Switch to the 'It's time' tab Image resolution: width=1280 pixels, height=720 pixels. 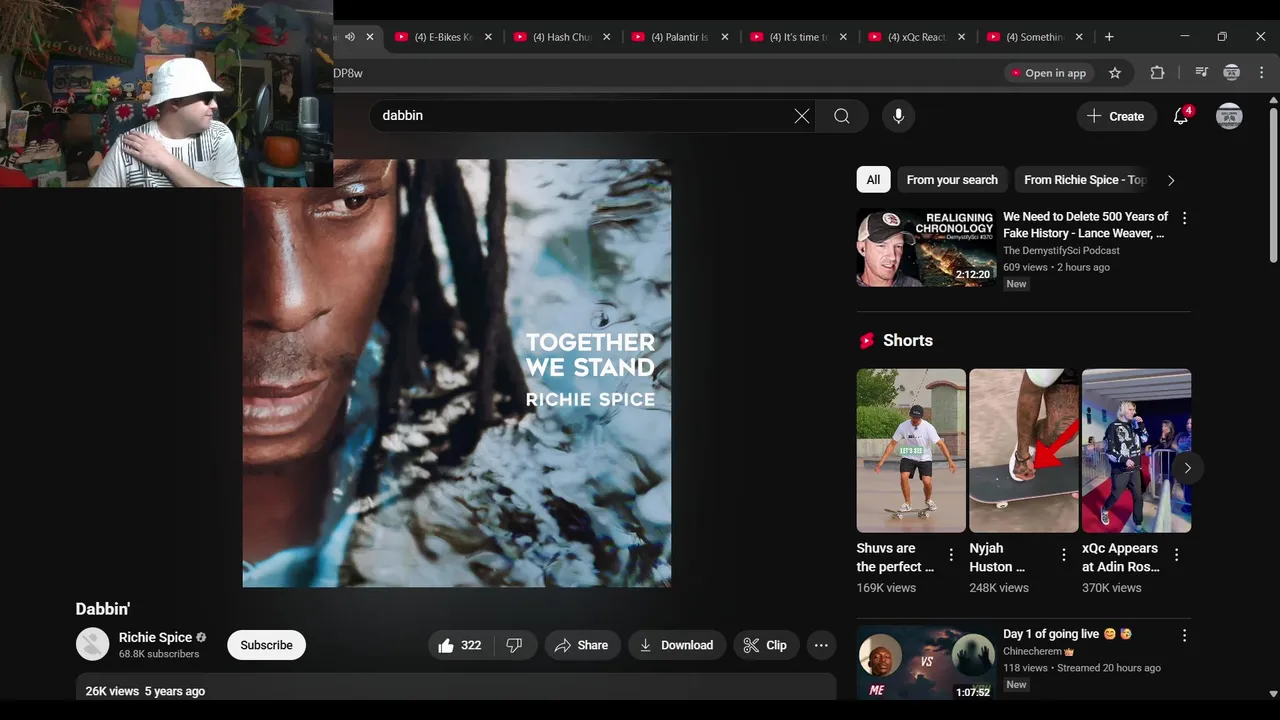pyautogui.click(x=797, y=37)
